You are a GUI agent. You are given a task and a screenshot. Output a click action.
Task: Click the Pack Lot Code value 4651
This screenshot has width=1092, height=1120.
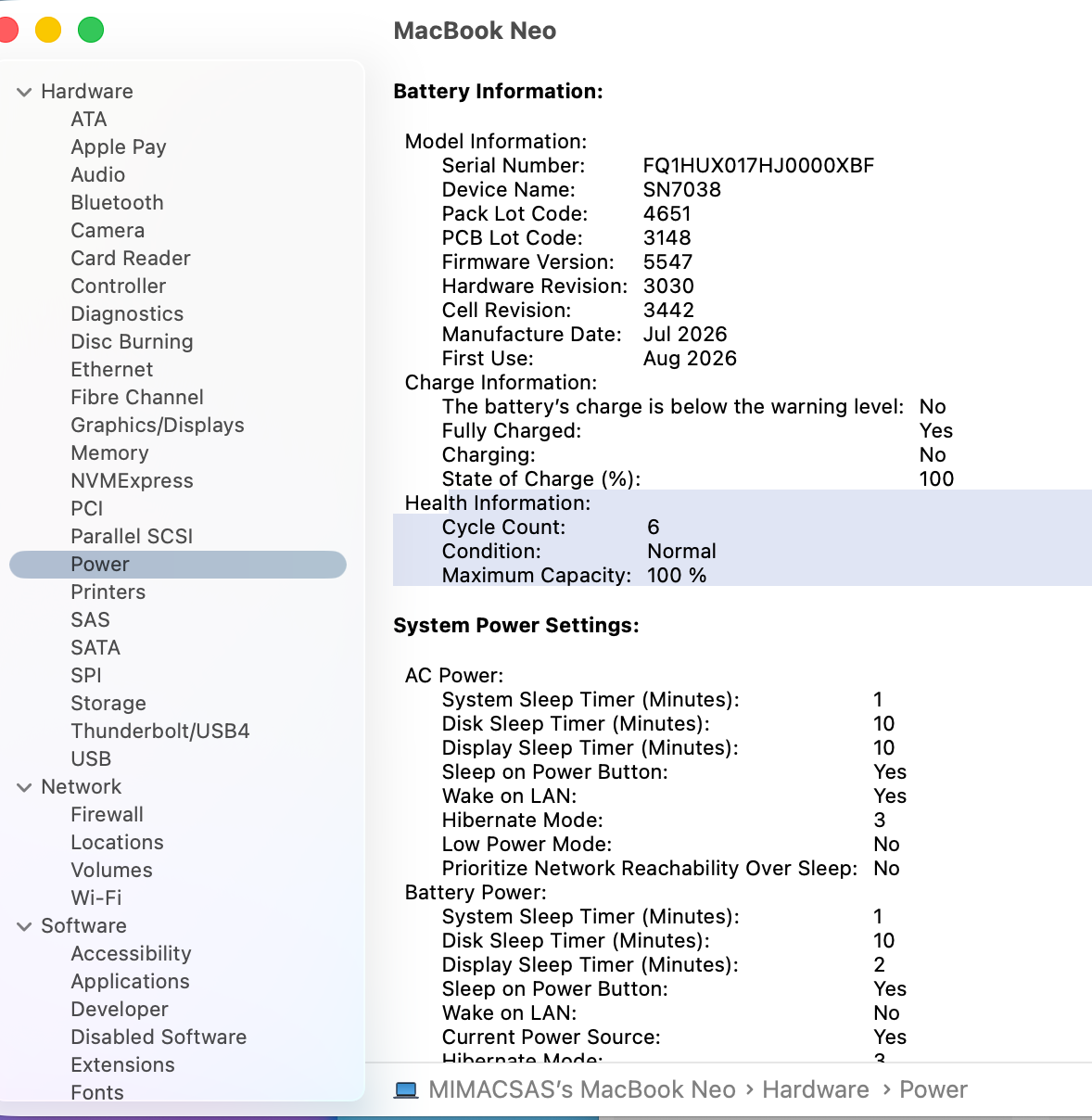667,214
